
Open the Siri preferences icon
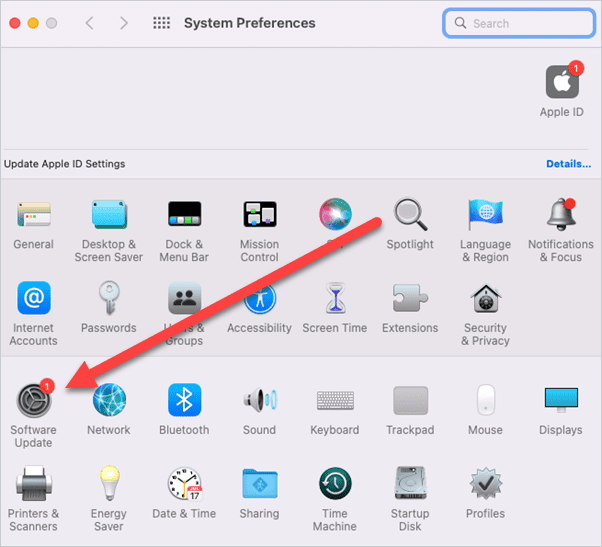pos(335,214)
